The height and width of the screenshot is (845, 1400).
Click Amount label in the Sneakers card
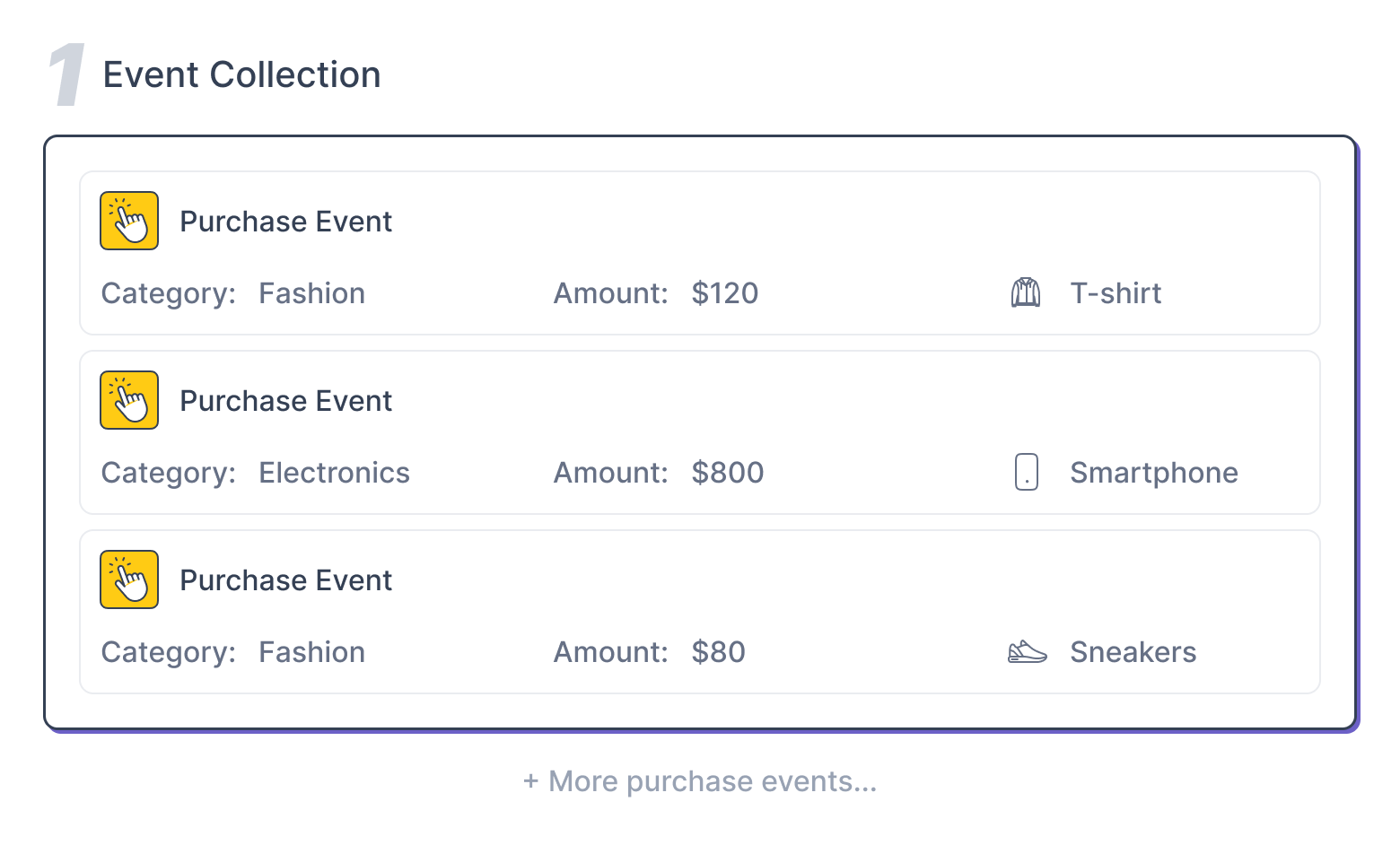610,652
